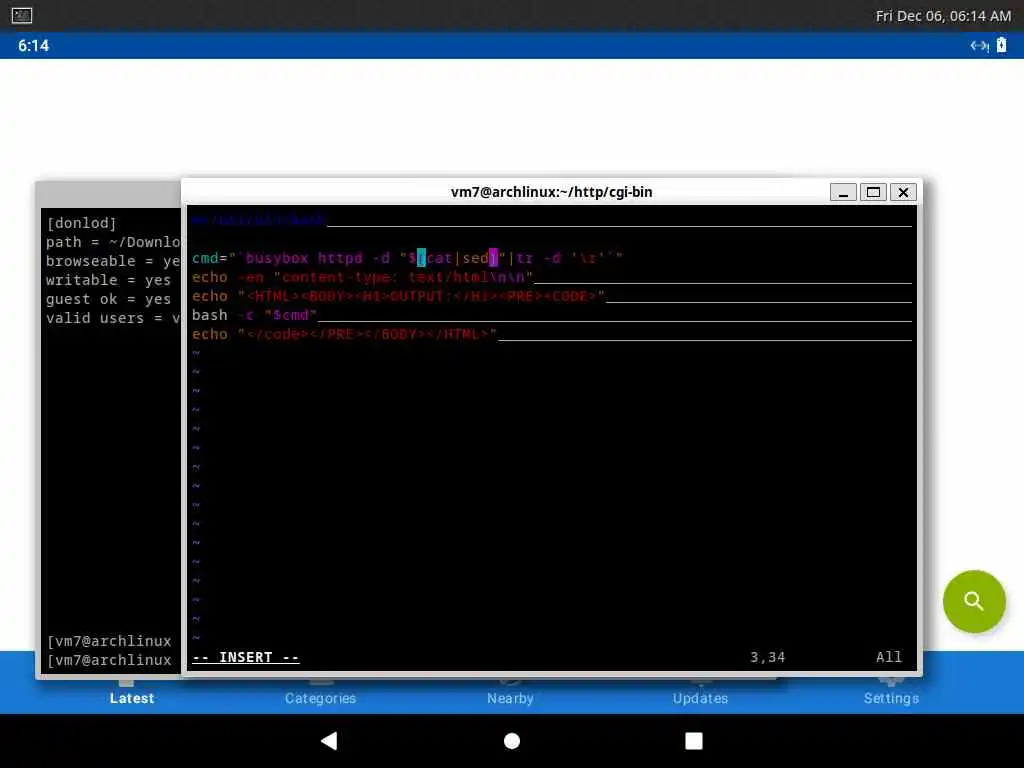Click valid users line in background terminal

point(113,317)
